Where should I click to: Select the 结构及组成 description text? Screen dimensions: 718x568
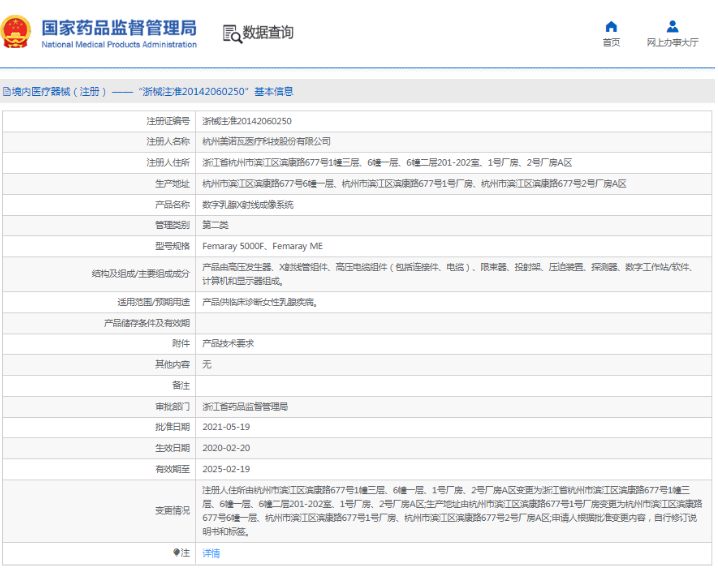tap(448, 274)
